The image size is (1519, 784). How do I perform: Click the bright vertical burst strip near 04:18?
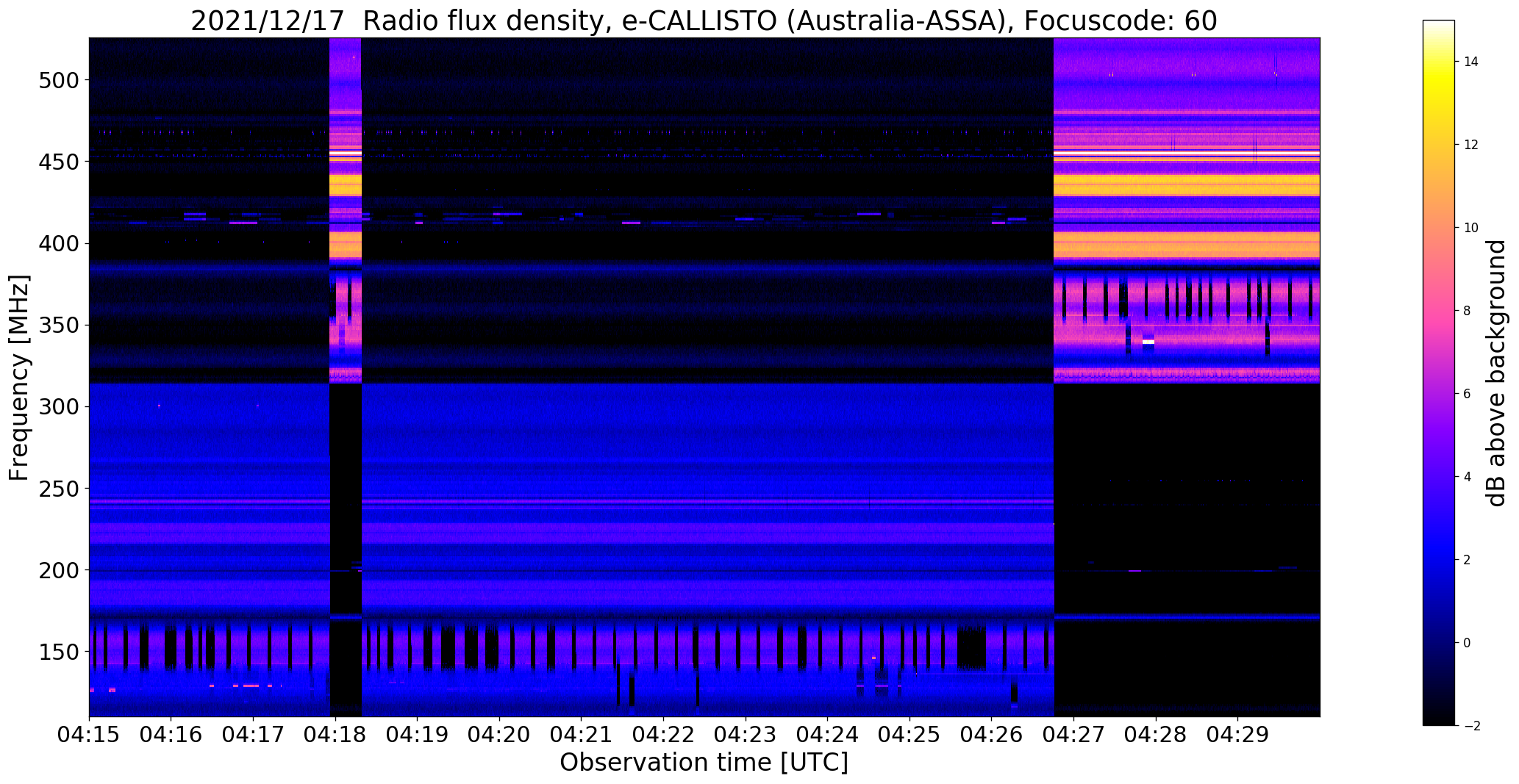coord(346,210)
